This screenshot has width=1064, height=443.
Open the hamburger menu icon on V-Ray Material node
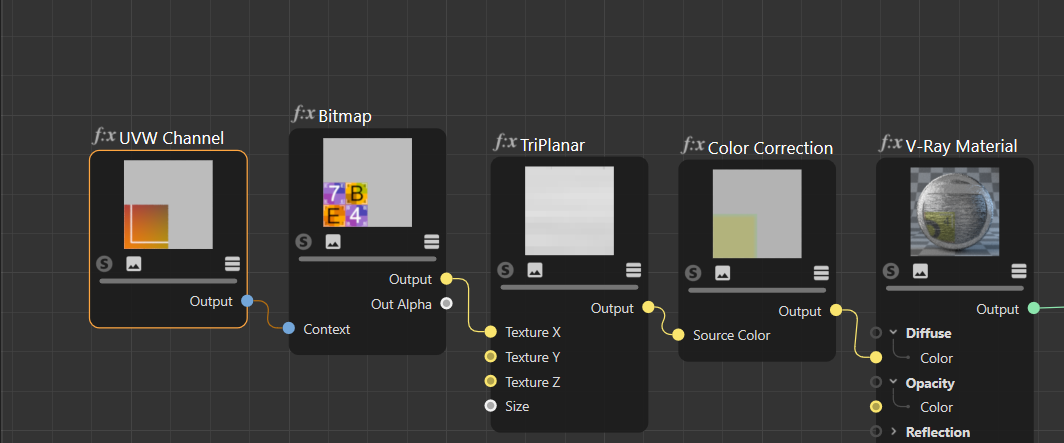[1019, 271]
